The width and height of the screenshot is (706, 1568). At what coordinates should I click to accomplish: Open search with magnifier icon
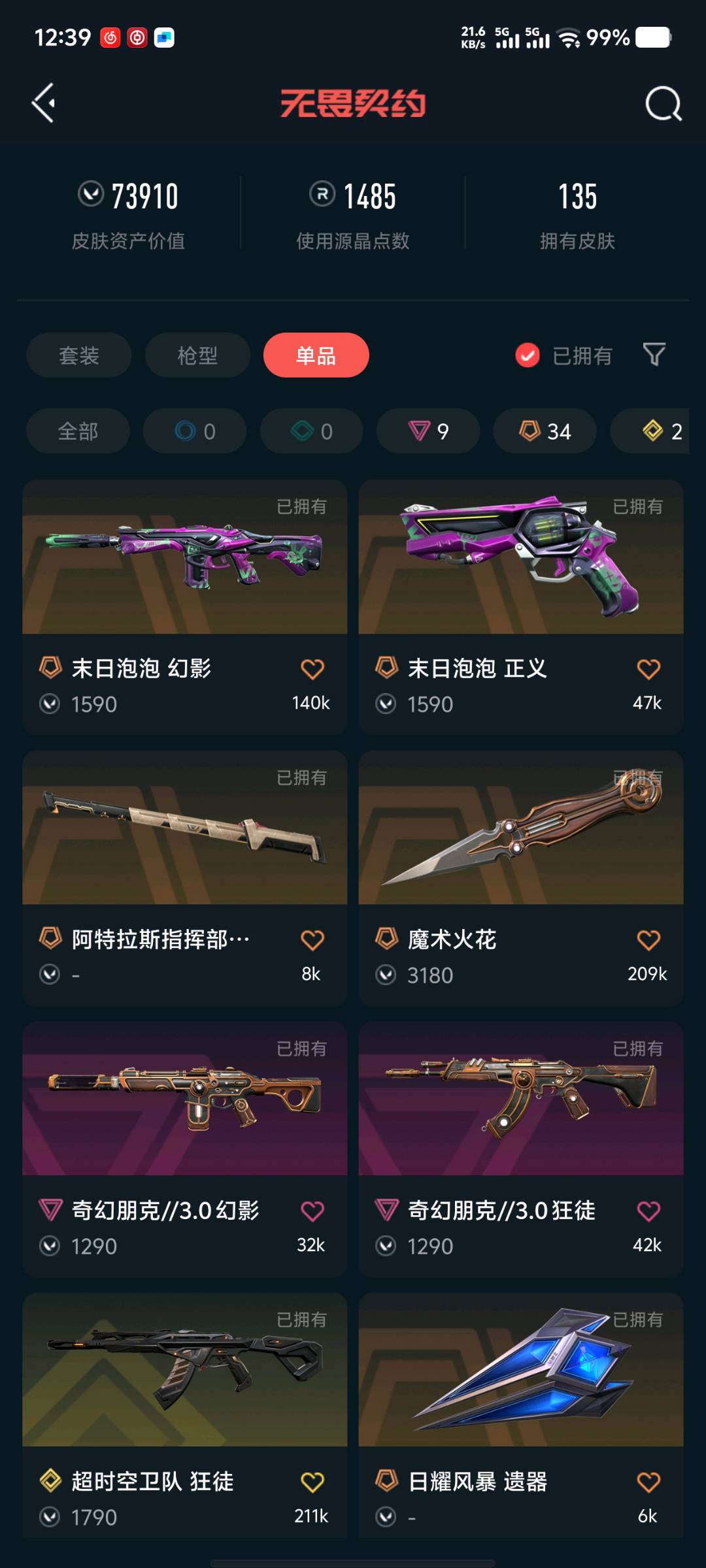(664, 103)
